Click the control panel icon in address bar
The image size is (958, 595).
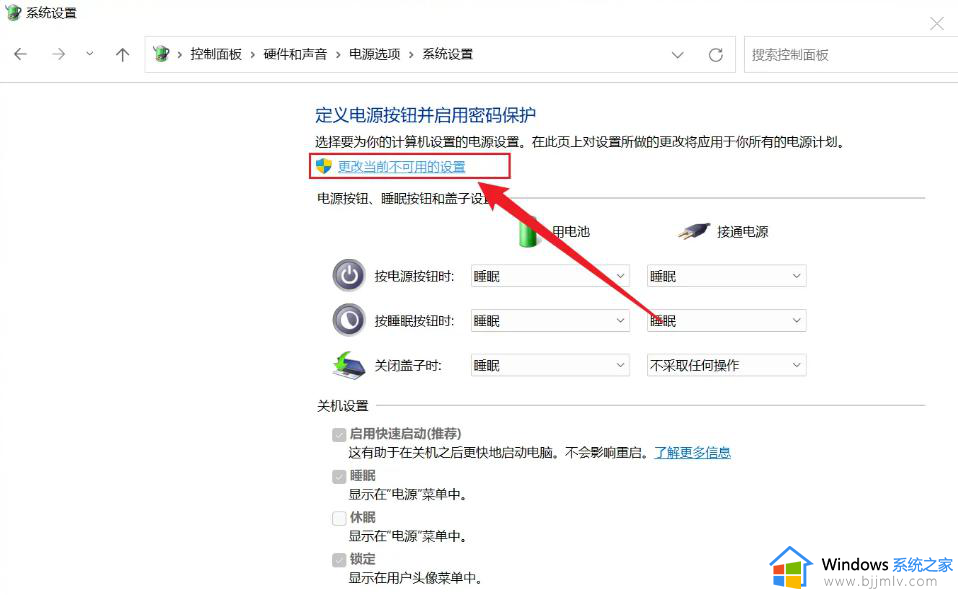(x=161, y=54)
